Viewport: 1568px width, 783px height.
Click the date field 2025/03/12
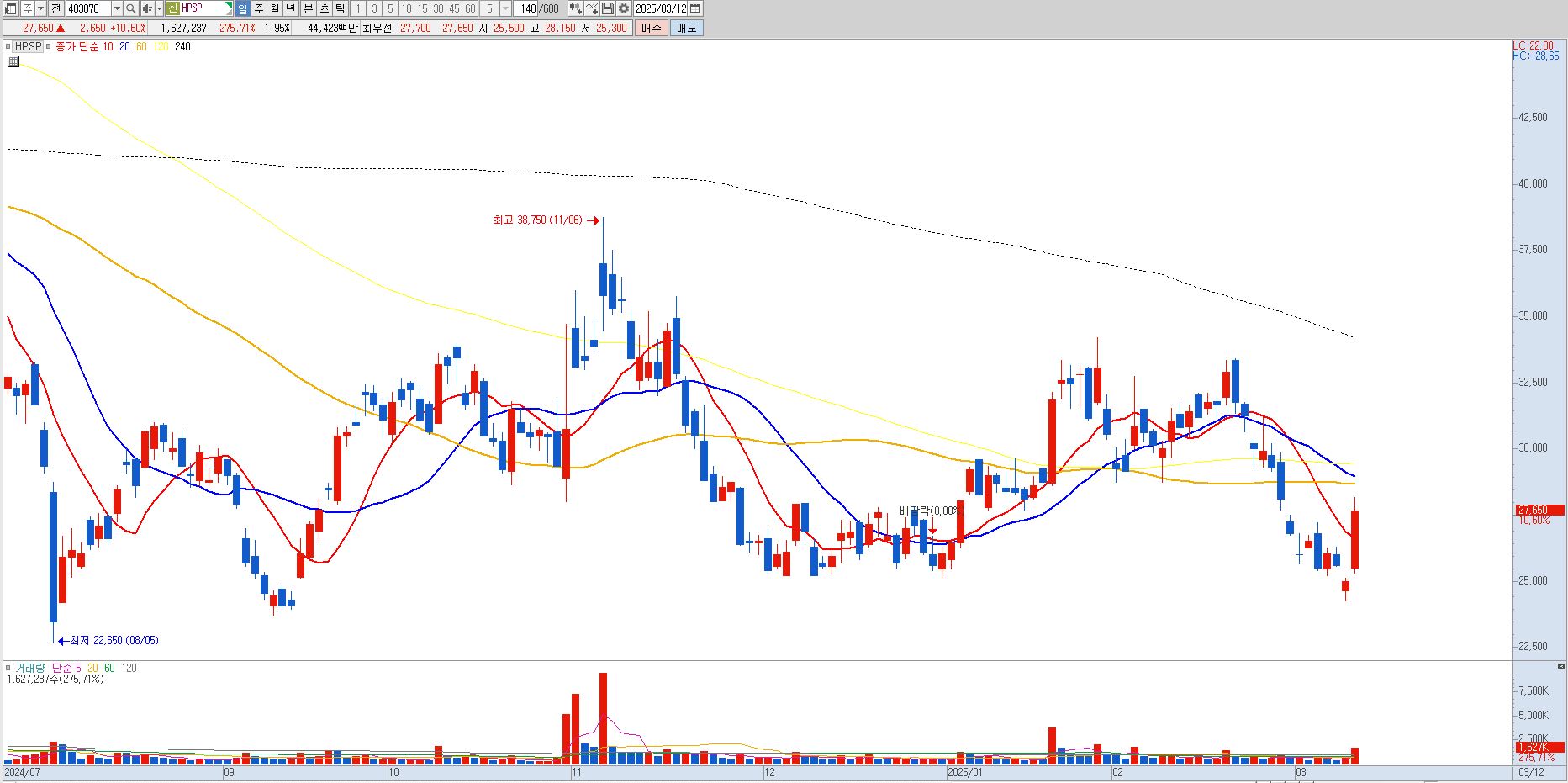[661, 8]
